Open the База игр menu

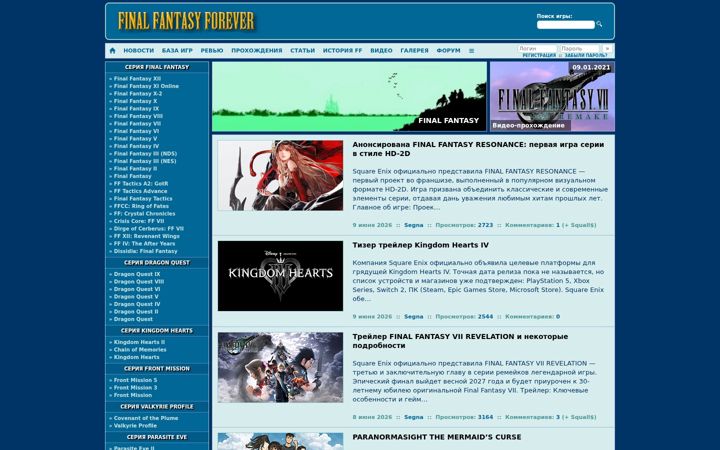coord(177,51)
